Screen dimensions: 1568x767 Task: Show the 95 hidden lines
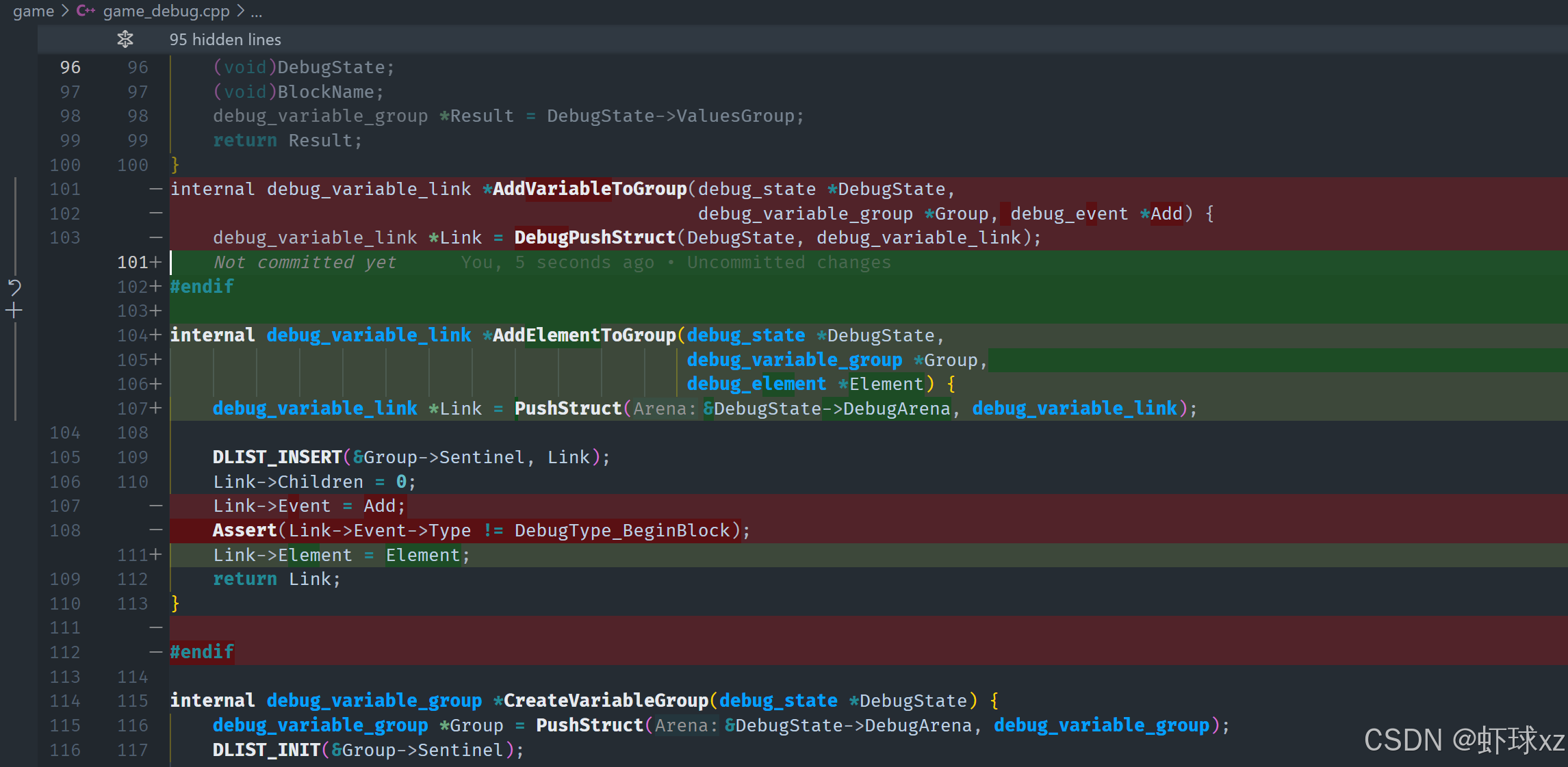pyautogui.click(x=225, y=40)
